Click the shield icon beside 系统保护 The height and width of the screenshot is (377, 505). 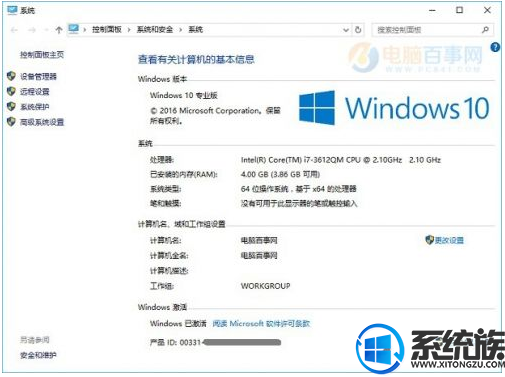(11, 107)
